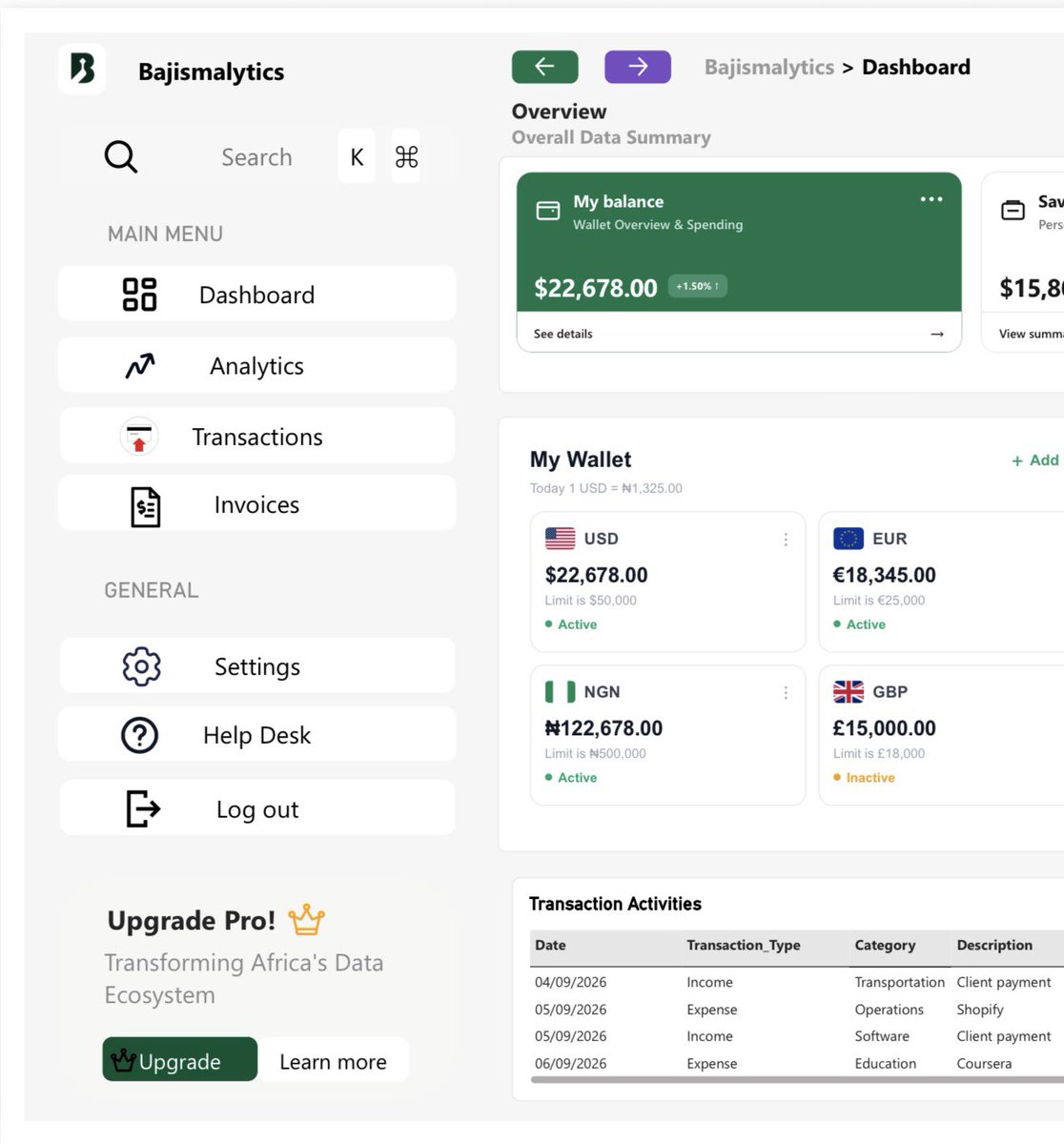Viewport: 1064px width, 1144px height.
Task: Click the purple forward arrow button
Action: [638, 66]
